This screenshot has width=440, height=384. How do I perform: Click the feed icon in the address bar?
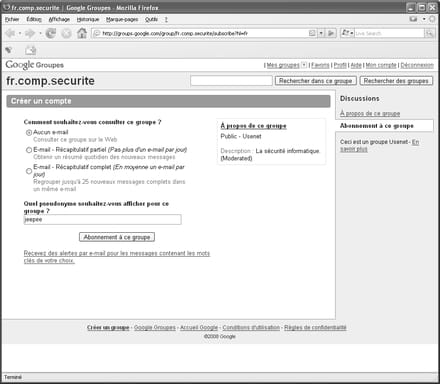[312, 33]
